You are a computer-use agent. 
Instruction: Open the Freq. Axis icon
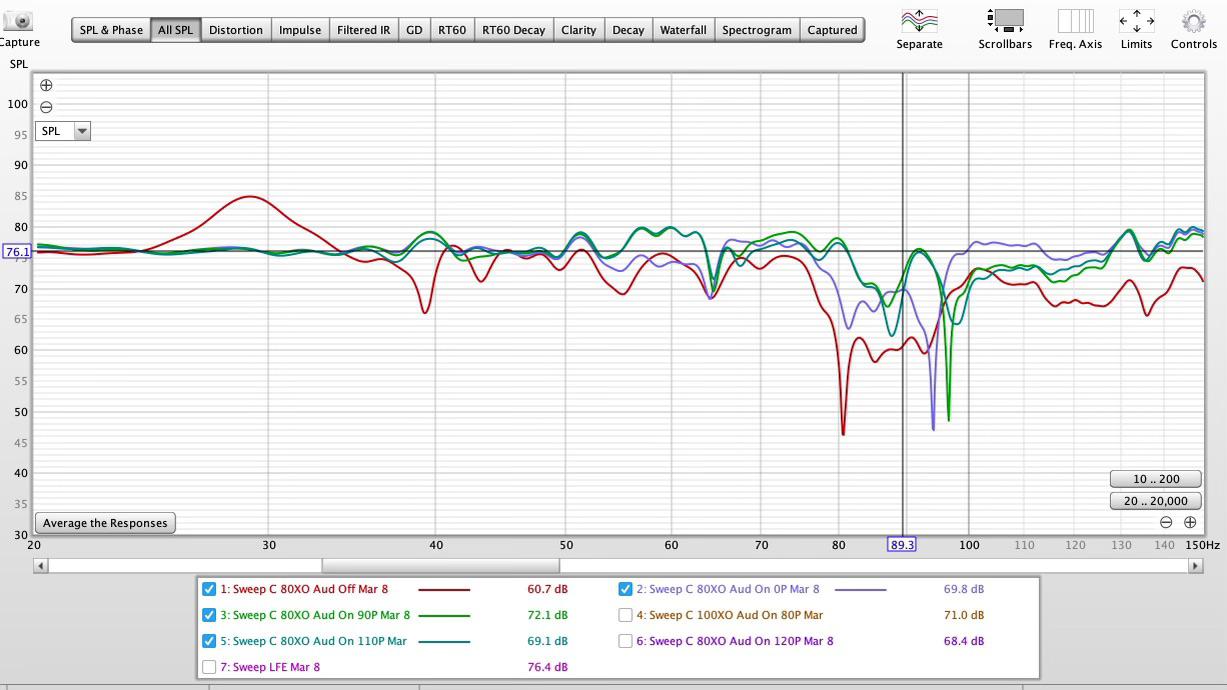click(1075, 20)
